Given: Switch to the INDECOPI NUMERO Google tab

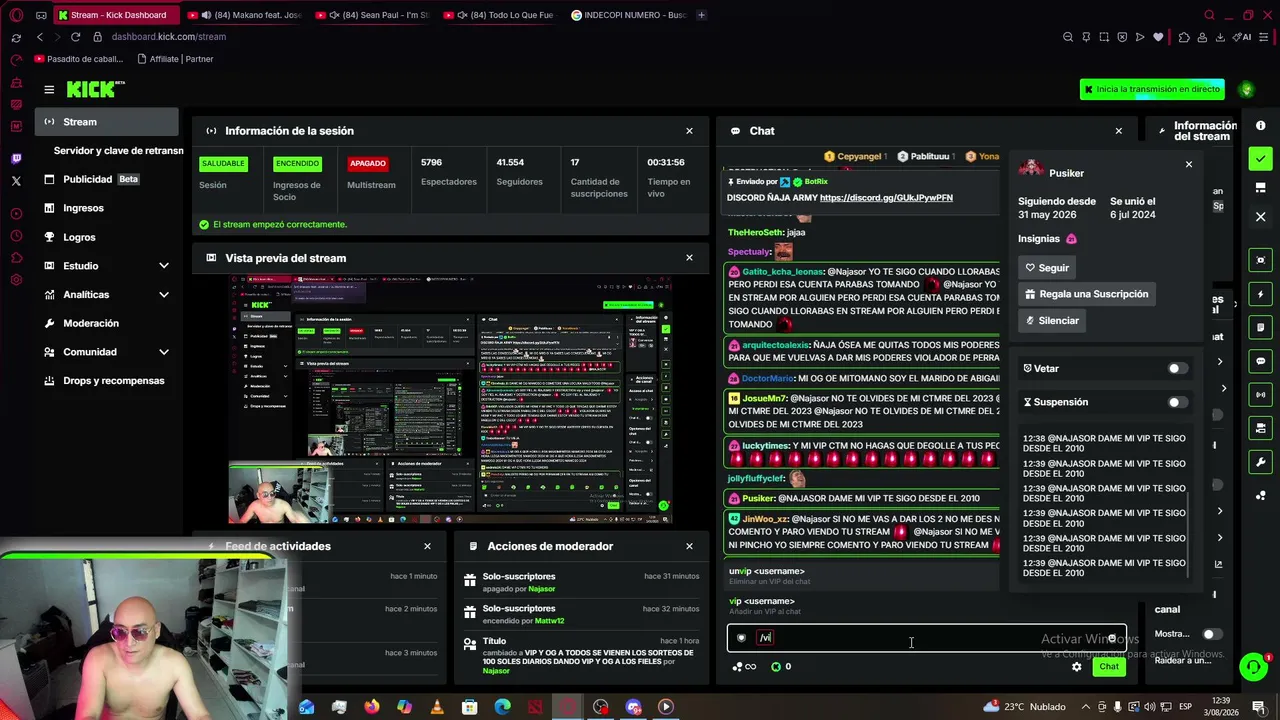Looking at the screenshot, I should (x=628, y=15).
